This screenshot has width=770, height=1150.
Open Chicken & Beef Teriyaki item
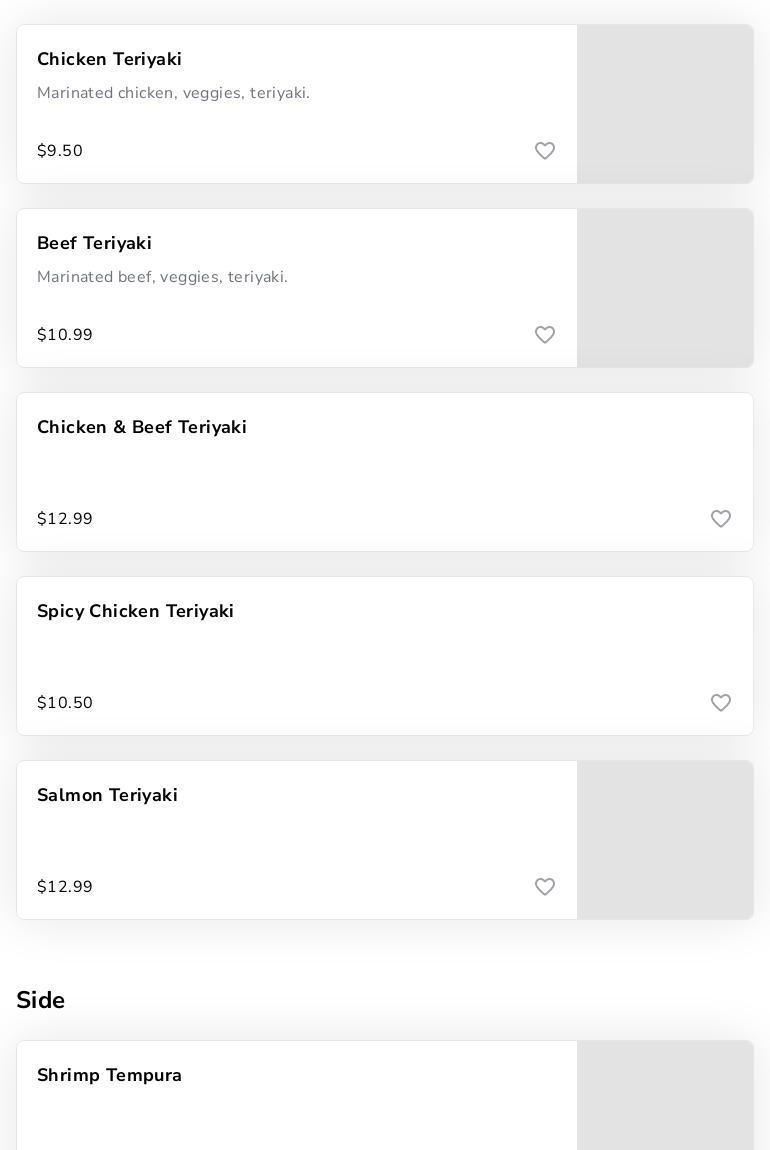tap(142, 428)
